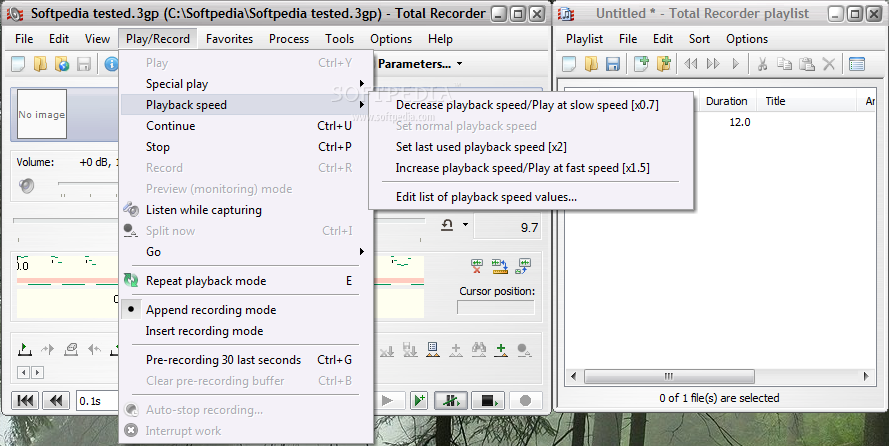Click the blue information icon in the toolbar
Screen dimensions: 889x446
point(111,64)
